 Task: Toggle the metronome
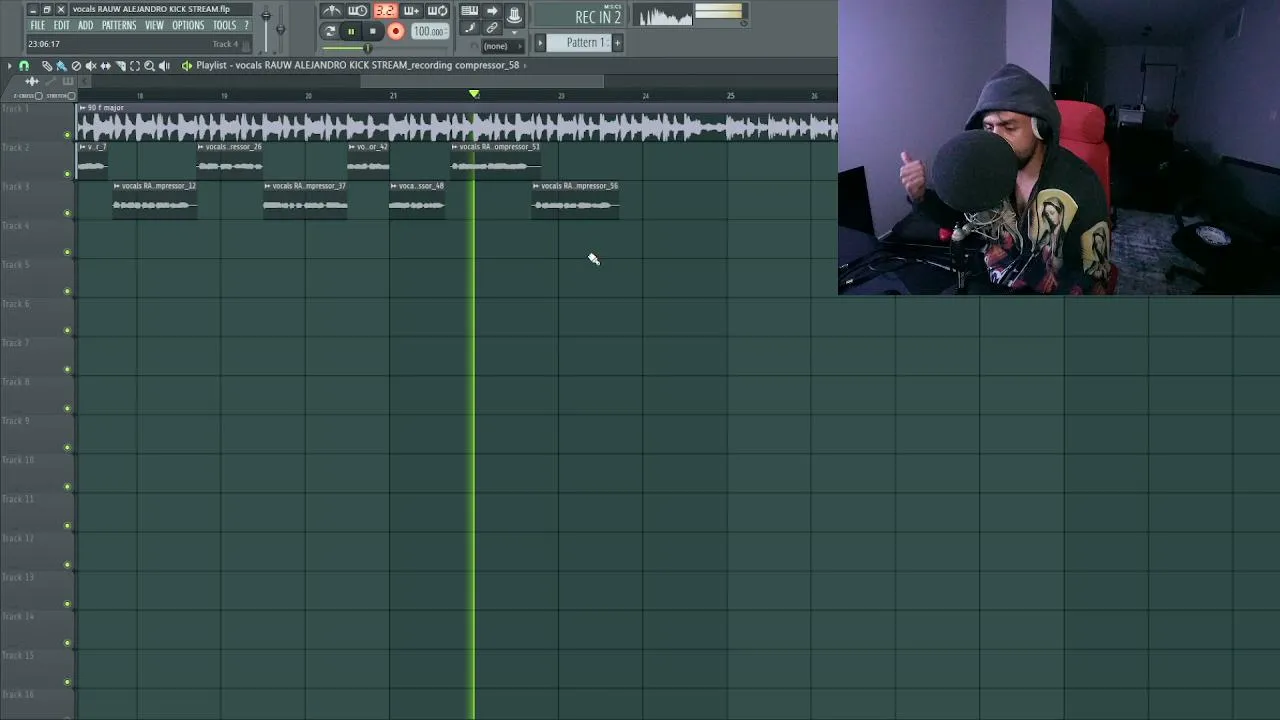click(331, 11)
